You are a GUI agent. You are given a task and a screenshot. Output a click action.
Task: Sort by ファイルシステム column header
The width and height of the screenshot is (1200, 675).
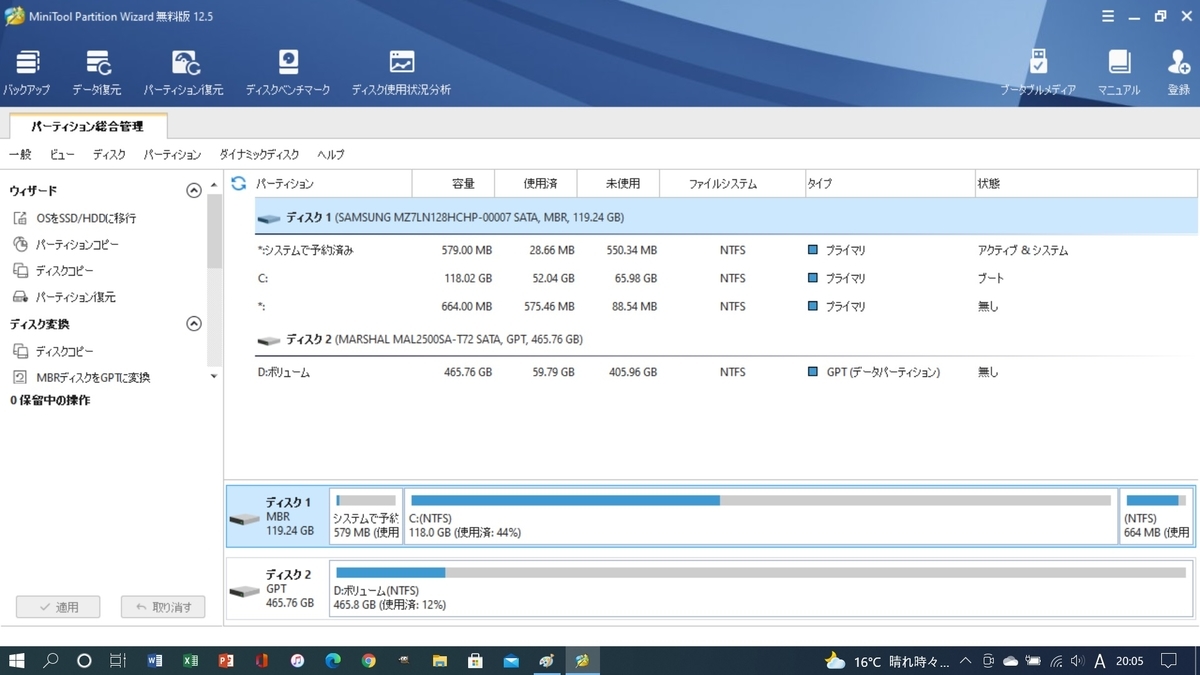[x=733, y=184]
